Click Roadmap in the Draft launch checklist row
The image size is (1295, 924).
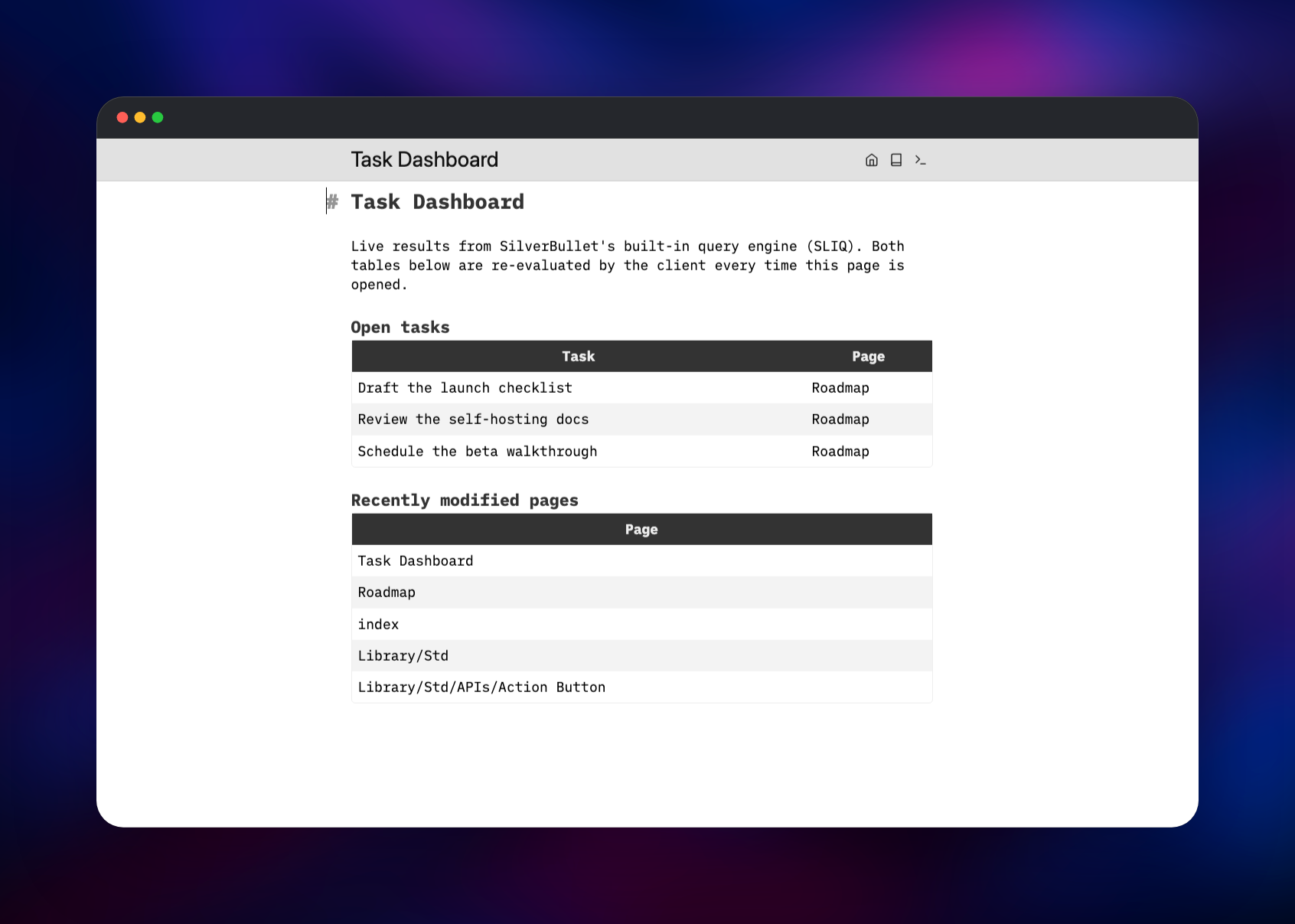point(840,388)
